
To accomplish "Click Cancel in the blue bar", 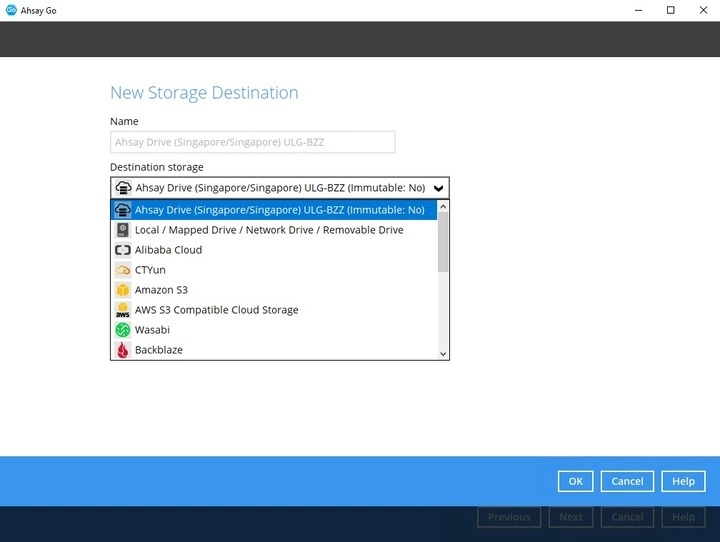I will [627, 481].
